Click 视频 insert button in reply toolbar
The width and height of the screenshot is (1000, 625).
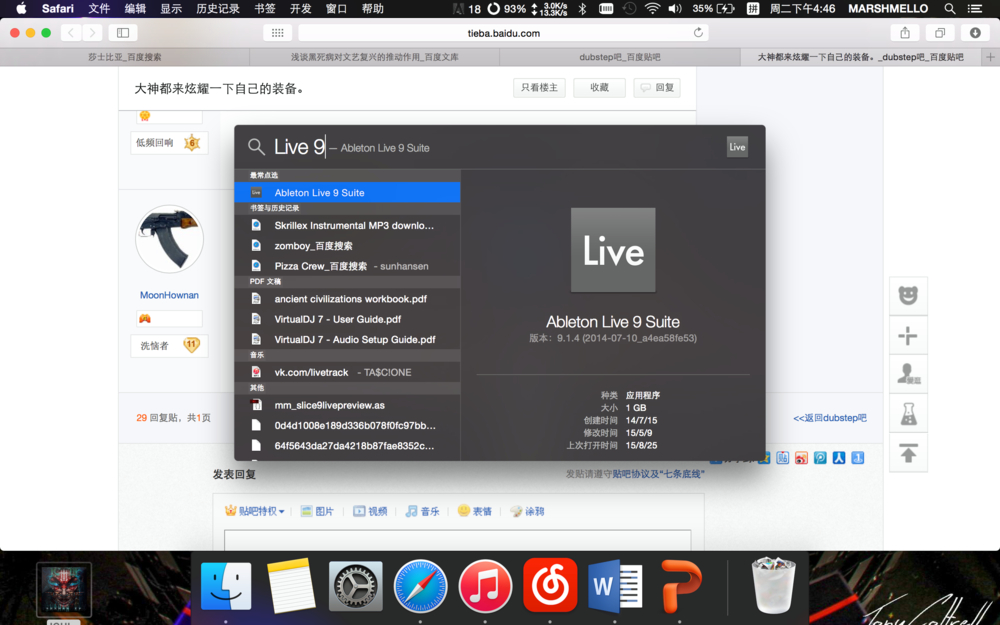click(371, 511)
